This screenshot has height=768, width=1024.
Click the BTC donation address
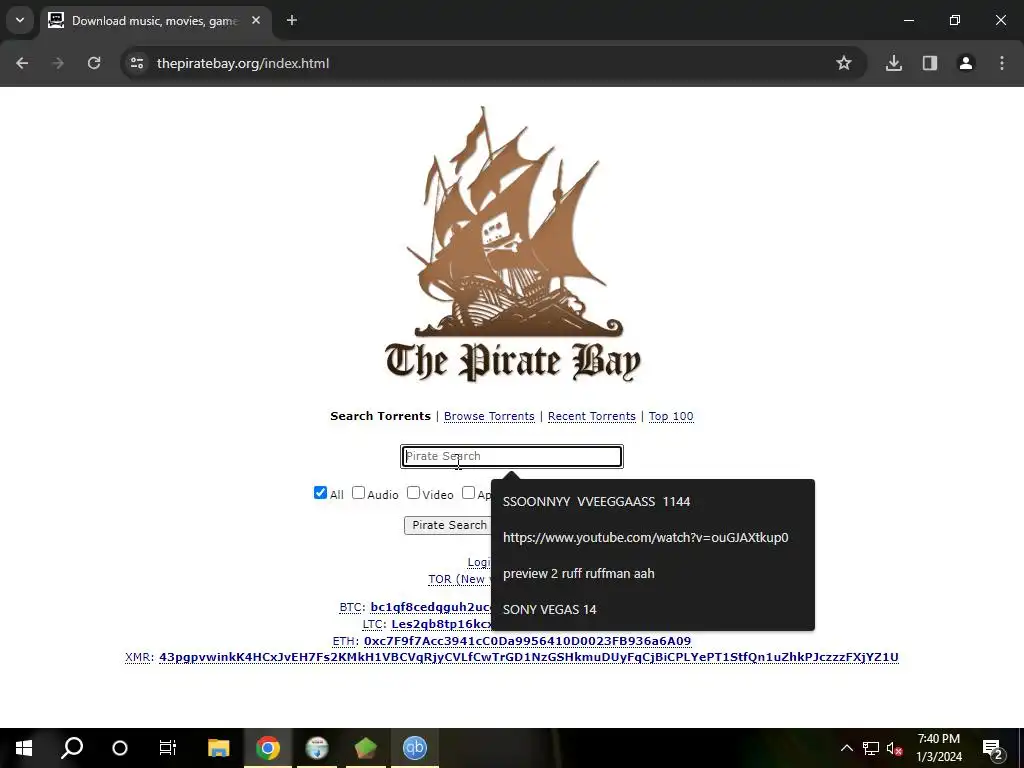(430, 607)
